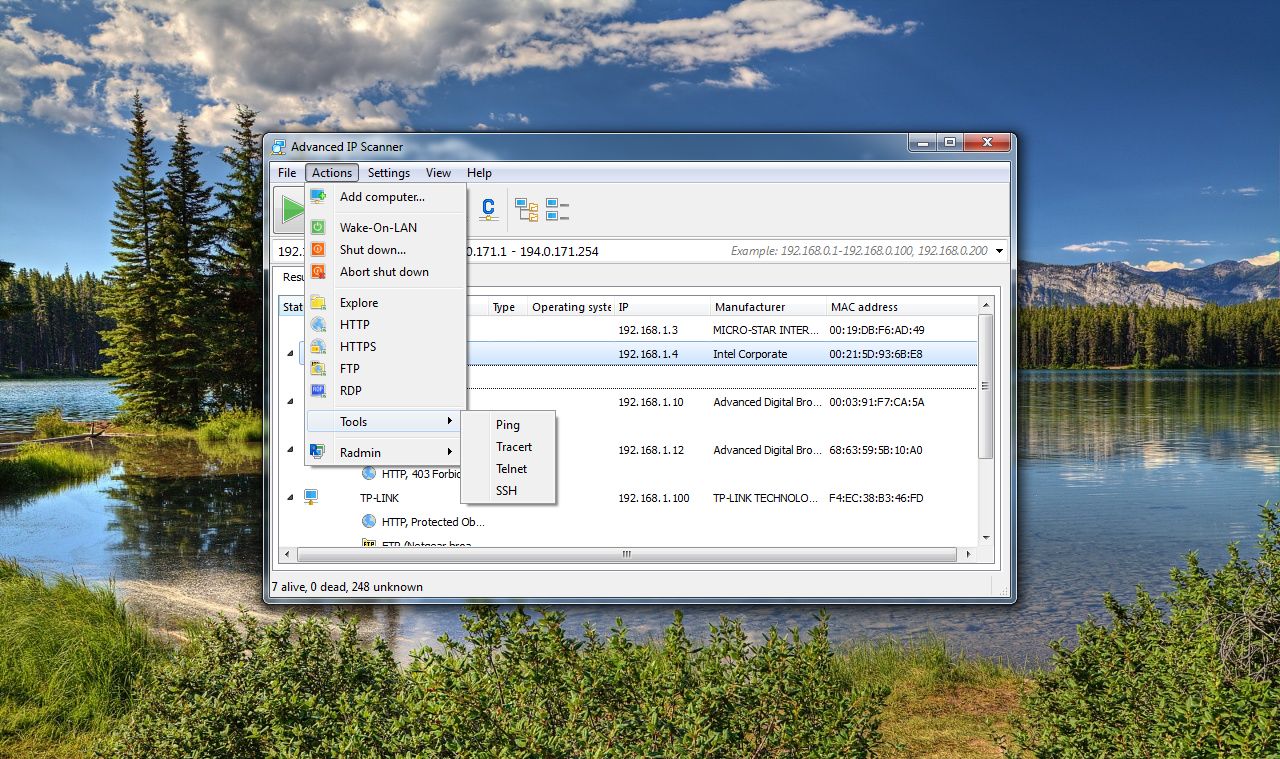Open the File menu
This screenshot has height=759, width=1280.
[x=287, y=173]
